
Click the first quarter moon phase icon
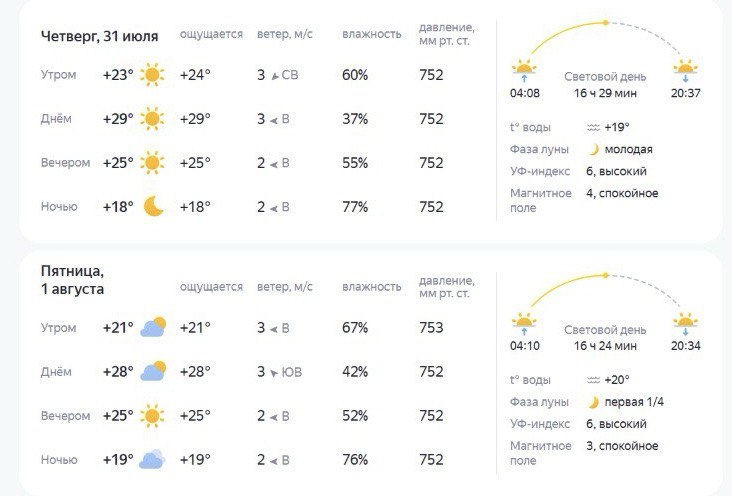[x=593, y=402]
